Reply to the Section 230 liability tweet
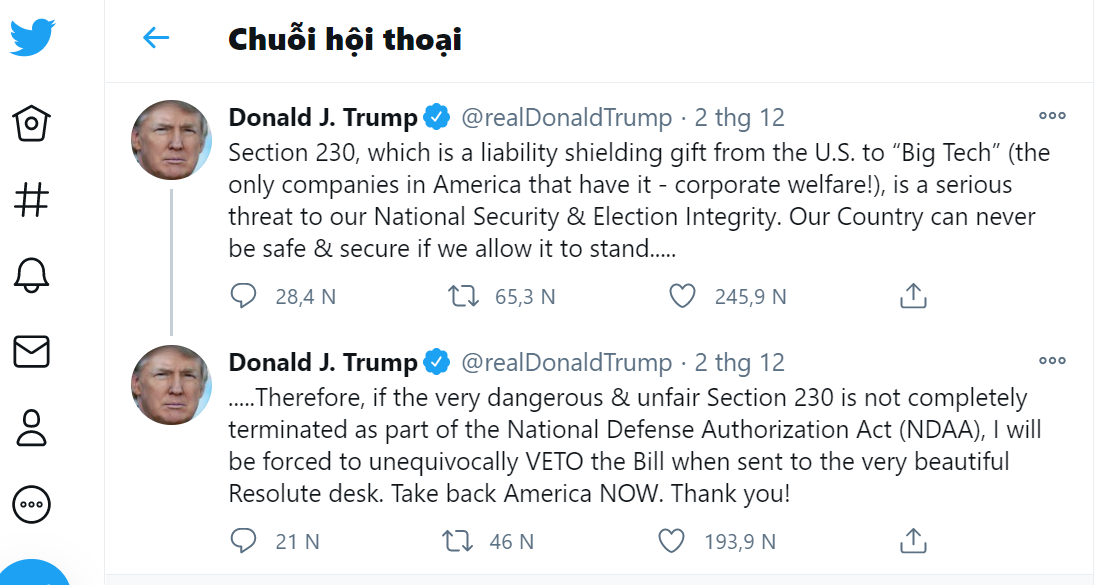Image resolution: width=1099 pixels, height=585 pixels. [x=244, y=296]
